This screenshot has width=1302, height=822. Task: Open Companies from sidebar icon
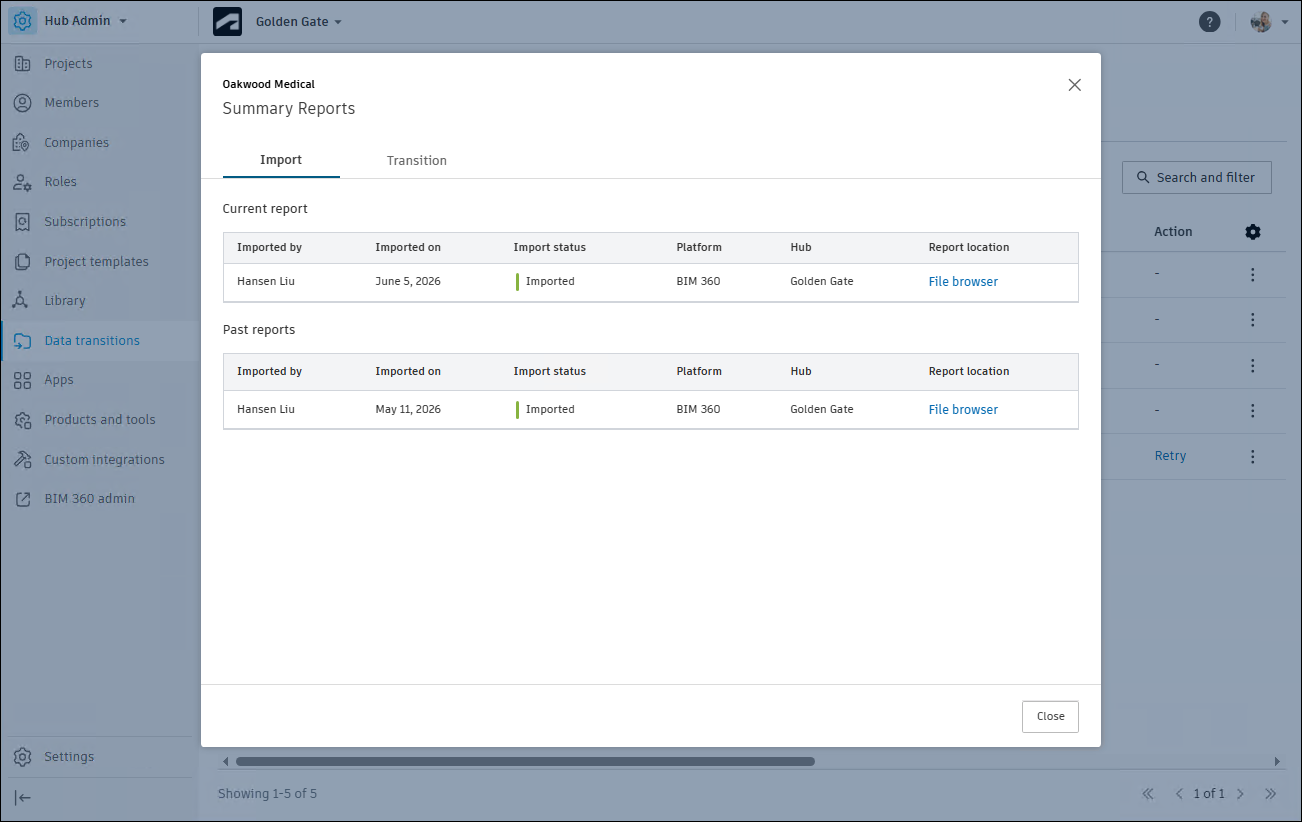point(22,142)
